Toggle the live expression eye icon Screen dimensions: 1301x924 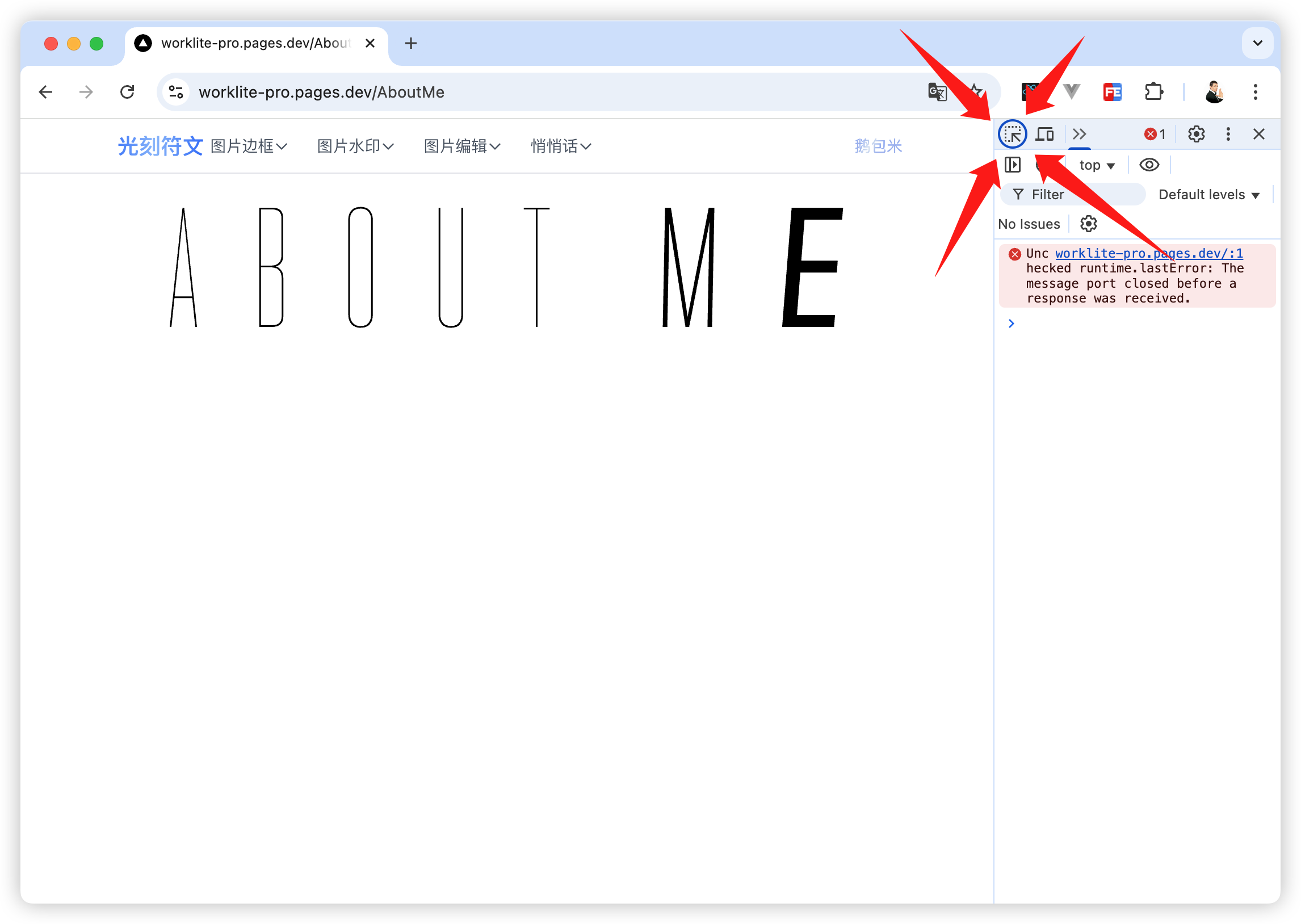1148,165
